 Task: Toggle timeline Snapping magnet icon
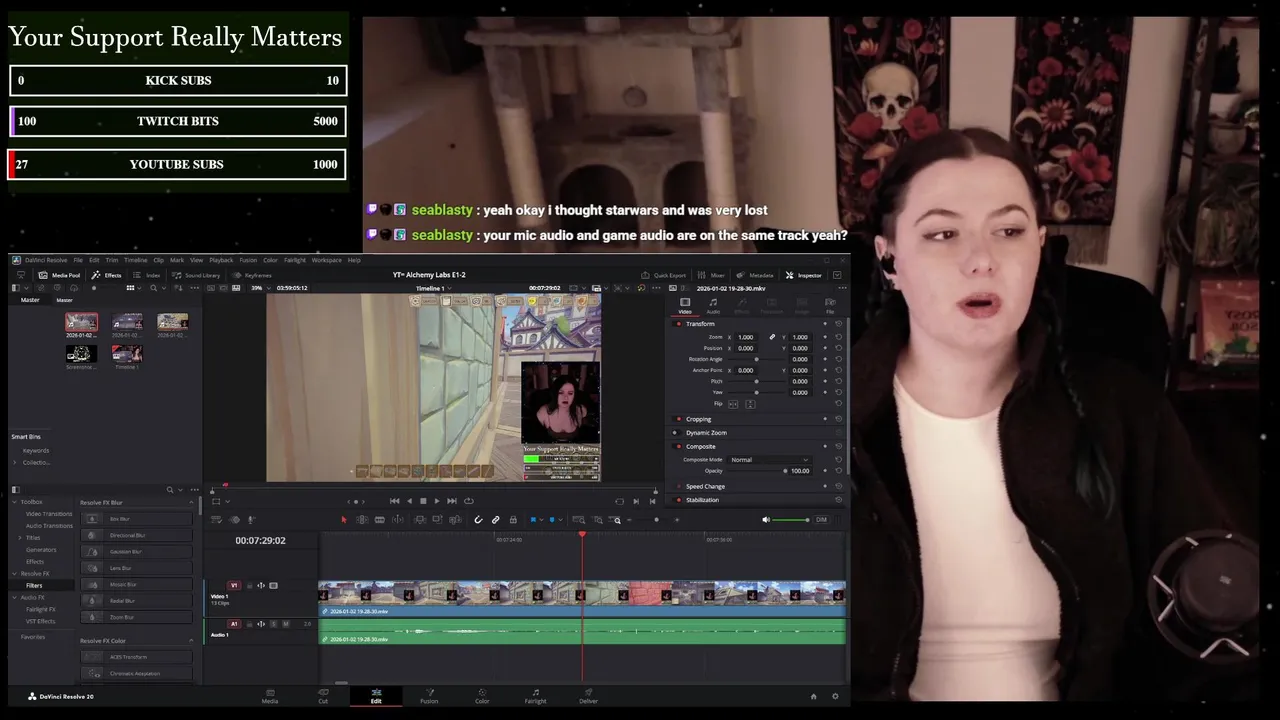478,520
